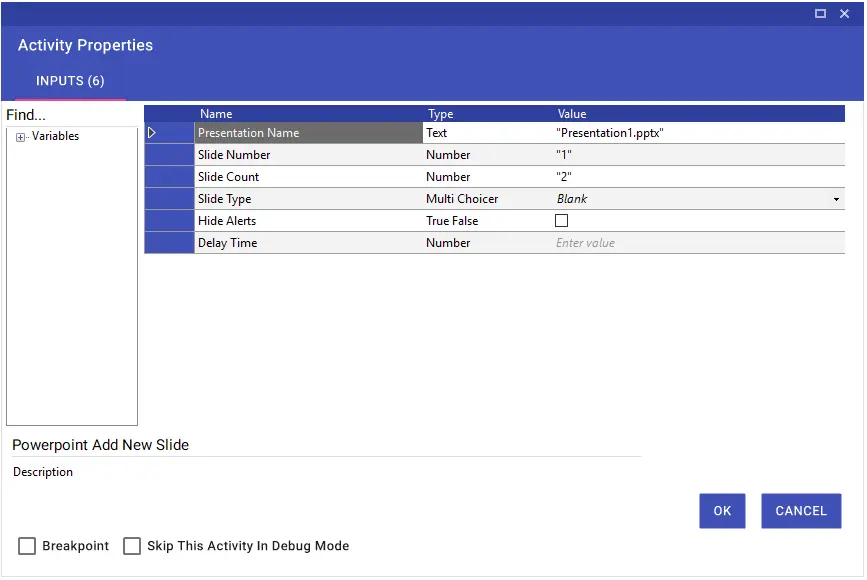This screenshot has width=867, height=580.
Task: Select the Variables tree item
Action: point(55,136)
